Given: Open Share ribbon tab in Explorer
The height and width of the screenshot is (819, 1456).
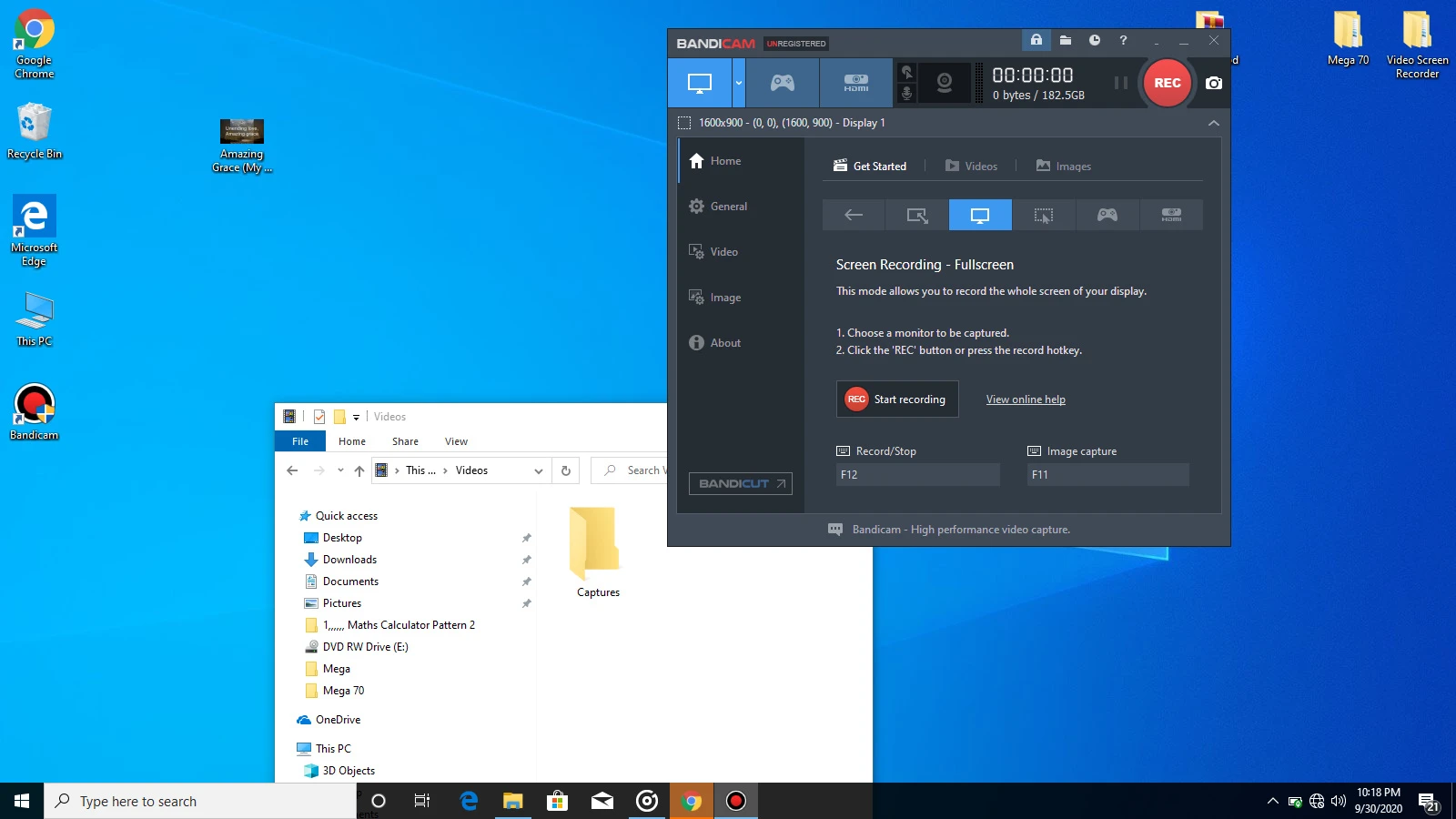Looking at the screenshot, I should [405, 441].
